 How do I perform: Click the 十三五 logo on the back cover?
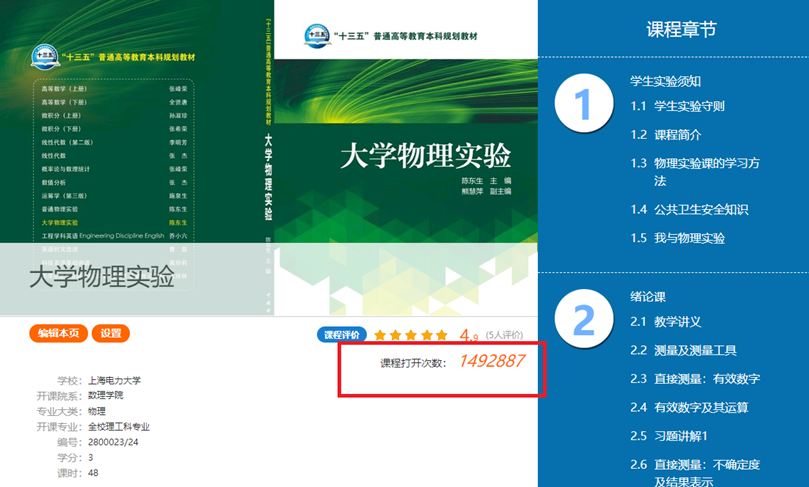[x=45, y=57]
